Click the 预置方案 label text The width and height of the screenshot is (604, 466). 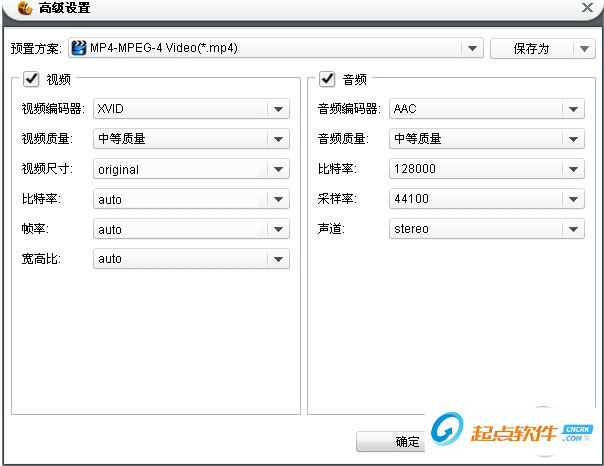point(36,49)
